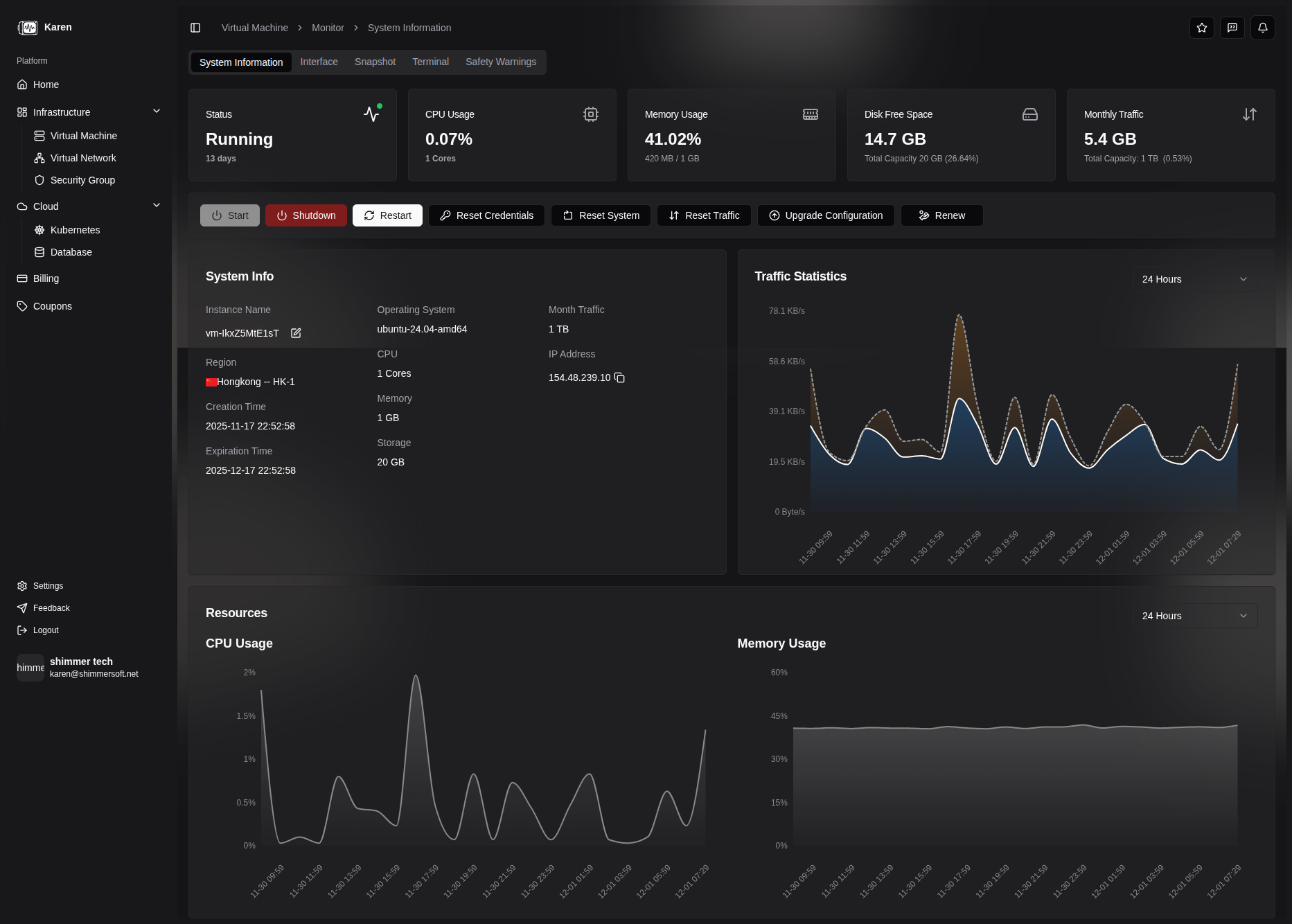The image size is (1292, 924).
Task: Open Database under the Cloud section
Action: tap(71, 252)
